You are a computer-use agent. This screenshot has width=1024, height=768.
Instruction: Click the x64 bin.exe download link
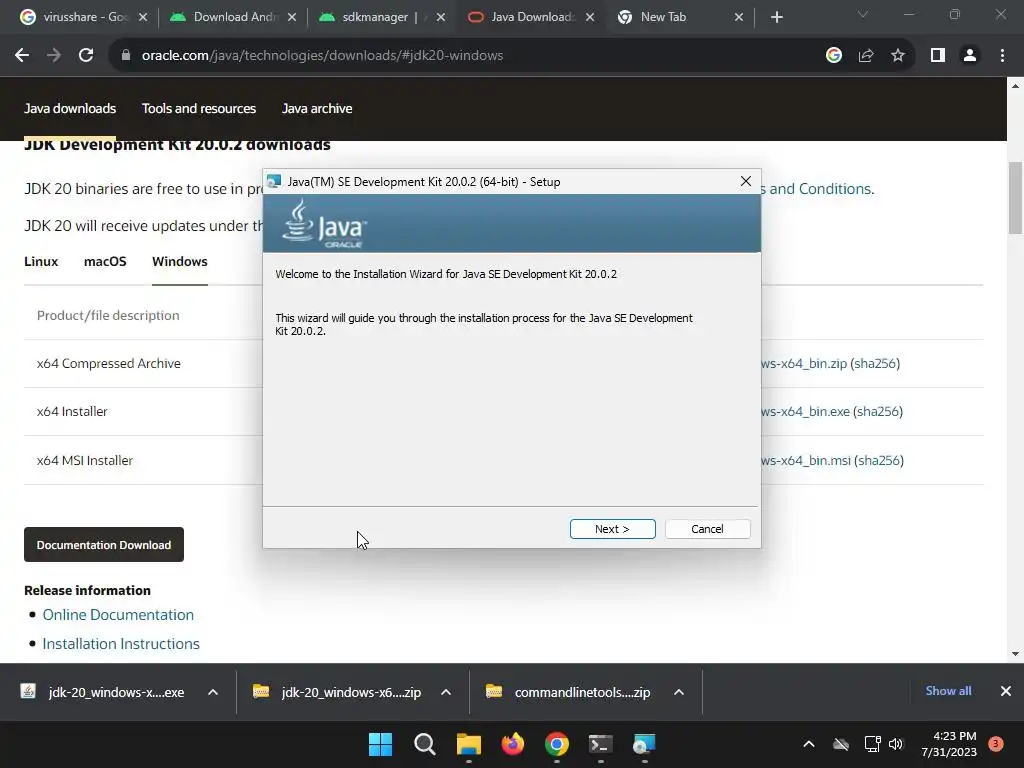coord(805,411)
